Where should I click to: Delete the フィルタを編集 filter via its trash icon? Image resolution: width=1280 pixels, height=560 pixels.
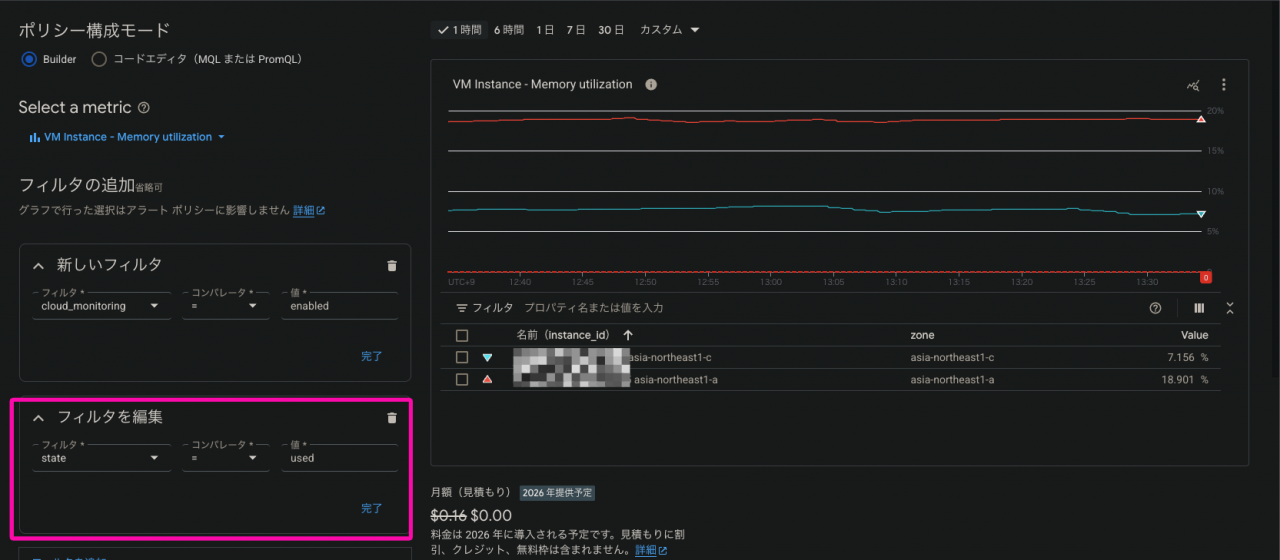click(392, 418)
